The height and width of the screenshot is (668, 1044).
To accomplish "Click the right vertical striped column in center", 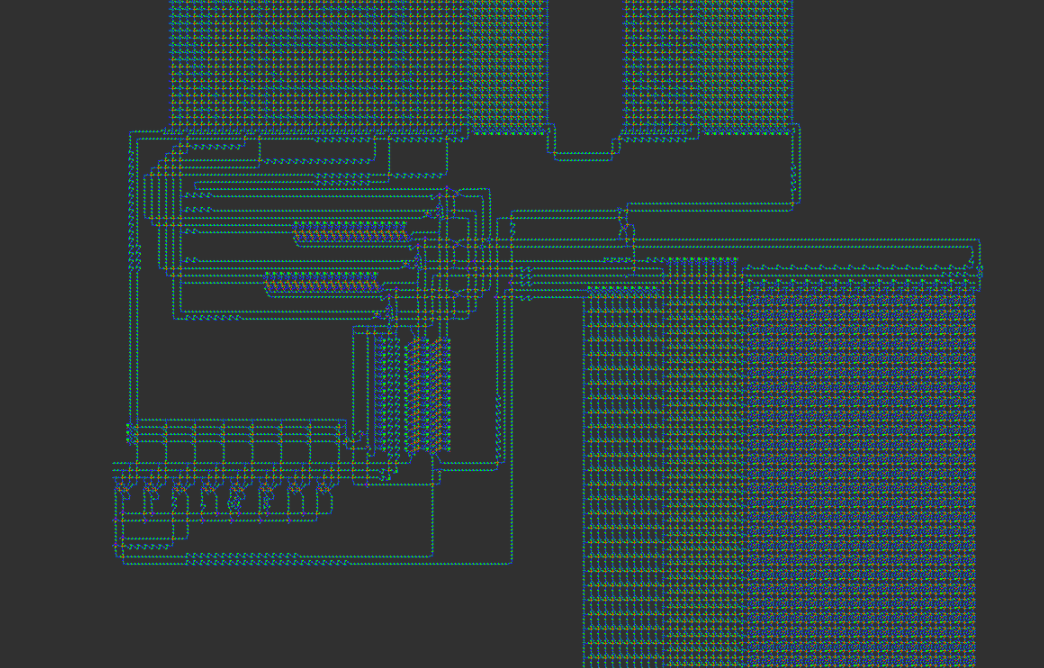I will click(428, 395).
